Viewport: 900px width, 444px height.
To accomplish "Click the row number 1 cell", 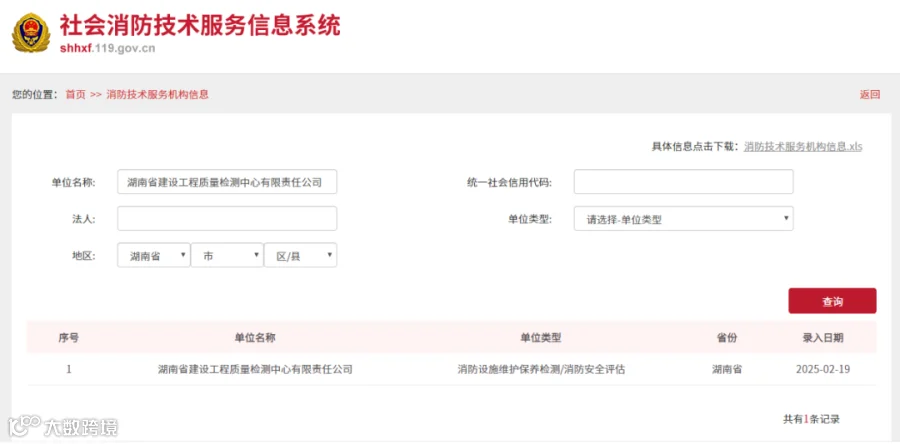I will coord(69,369).
